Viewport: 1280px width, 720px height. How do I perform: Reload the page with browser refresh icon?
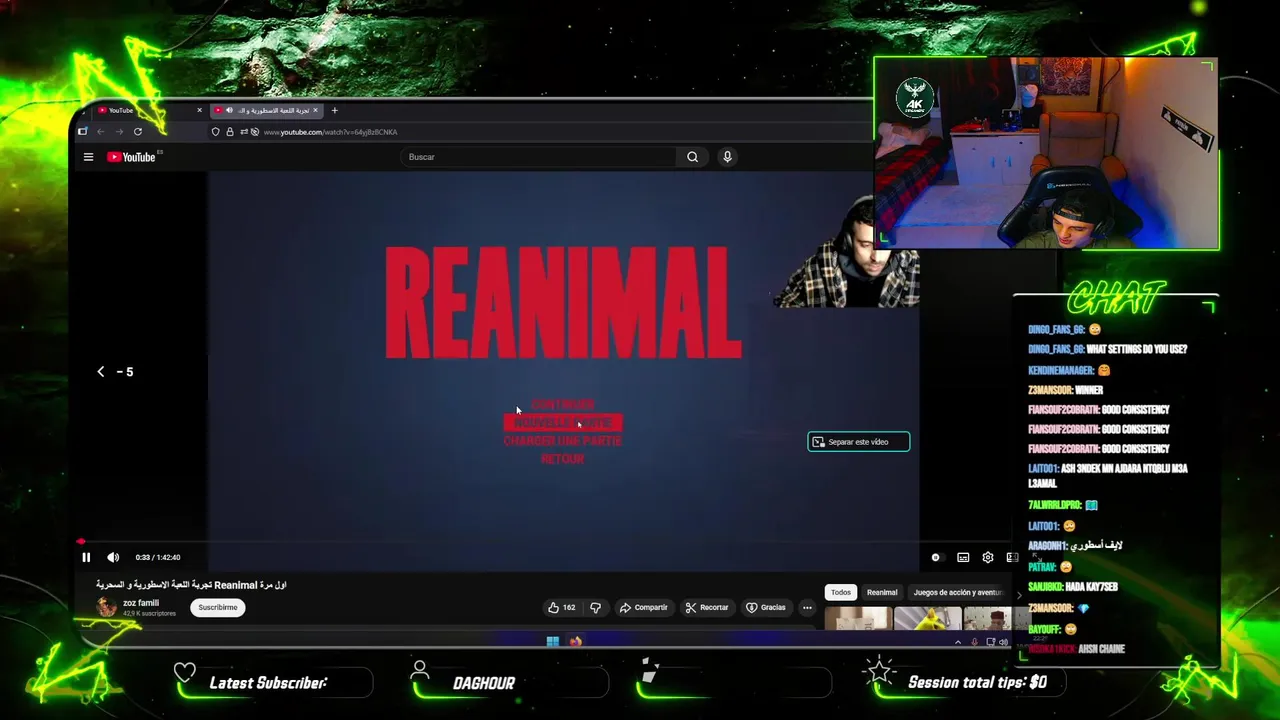pos(138,132)
